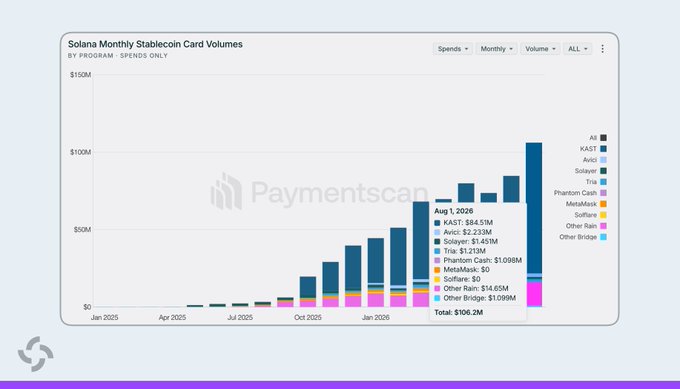Click the KAST legend label

[588, 149]
